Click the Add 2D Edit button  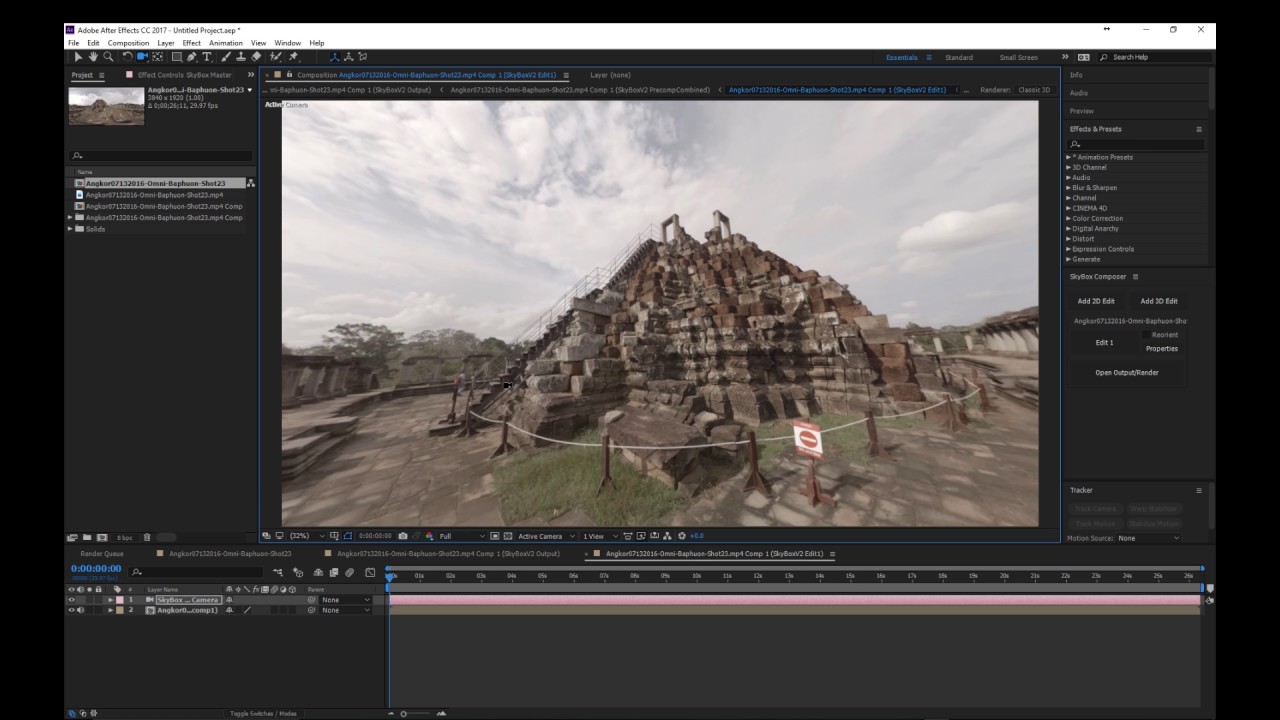(1095, 301)
